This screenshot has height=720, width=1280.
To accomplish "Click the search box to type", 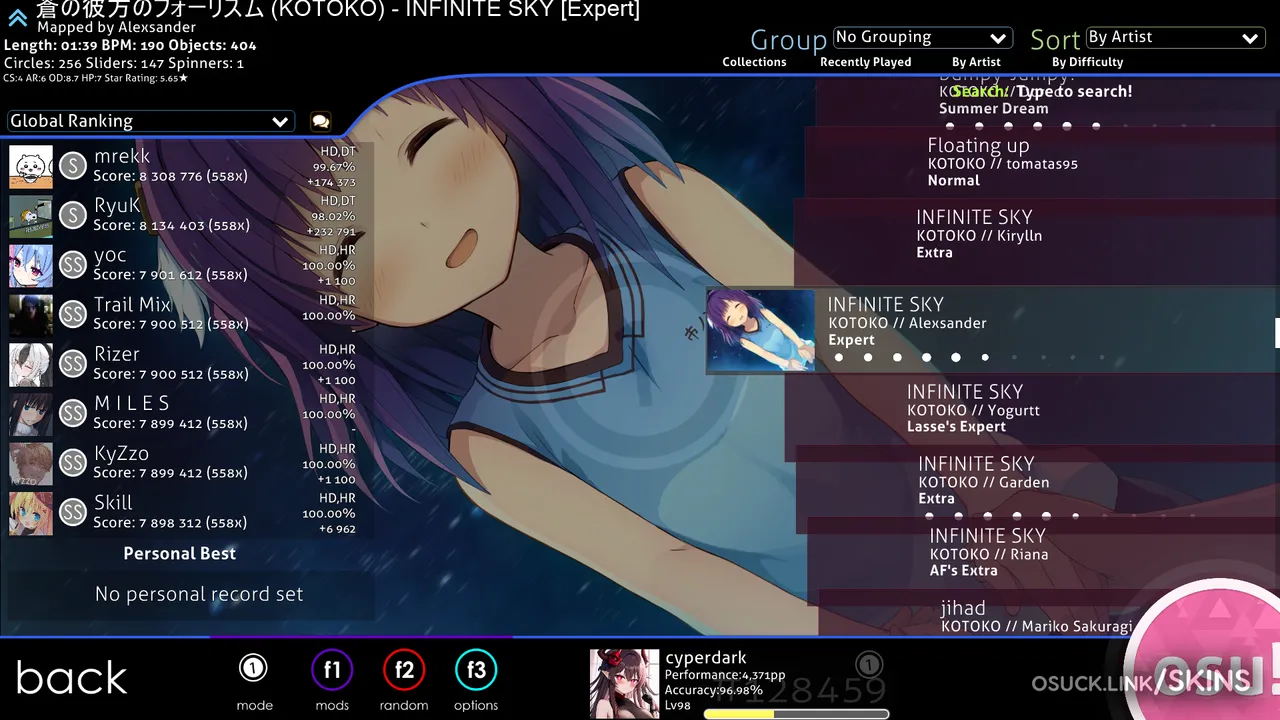I will (1042, 91).
